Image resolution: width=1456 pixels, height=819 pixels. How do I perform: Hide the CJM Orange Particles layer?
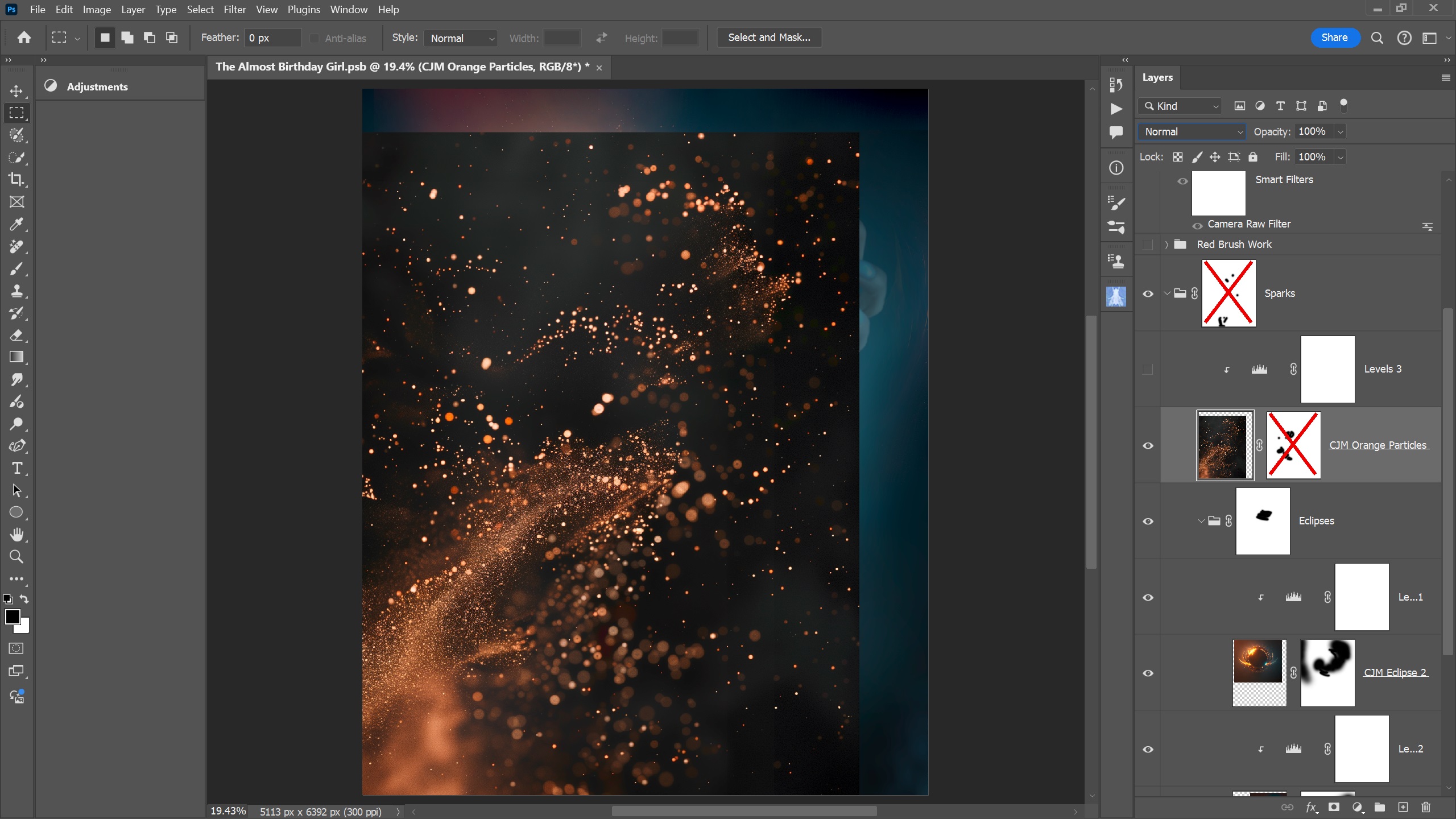click(1148, 445)
